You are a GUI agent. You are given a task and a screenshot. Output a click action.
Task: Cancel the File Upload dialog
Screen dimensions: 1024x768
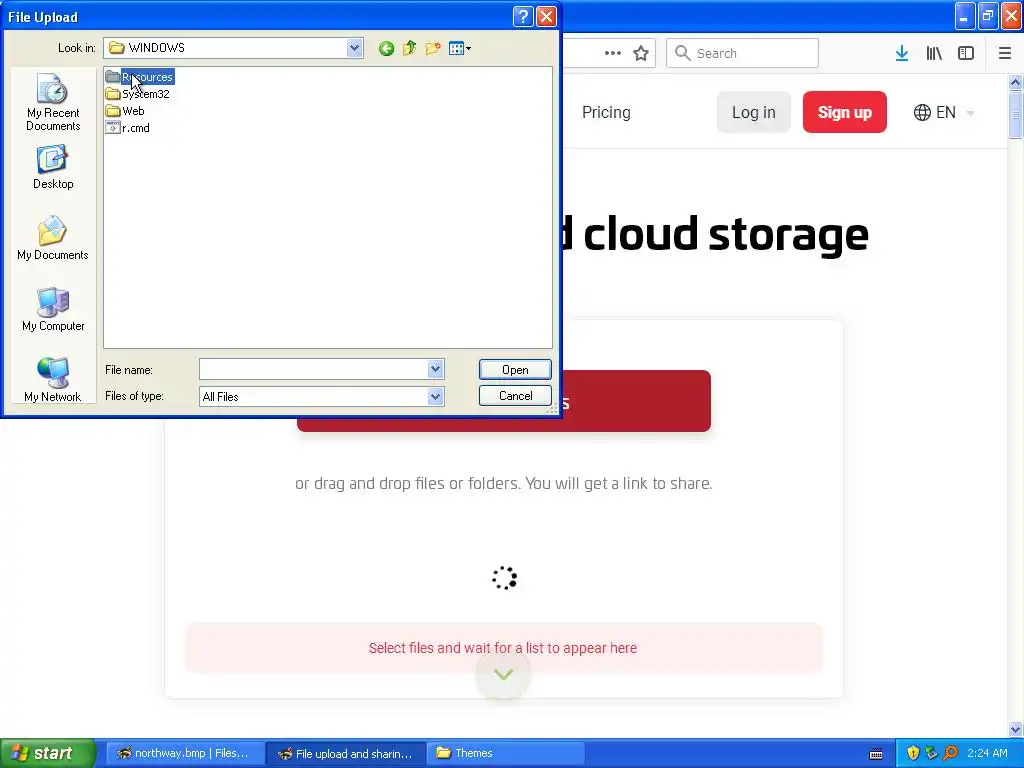(x=515, y=396)
